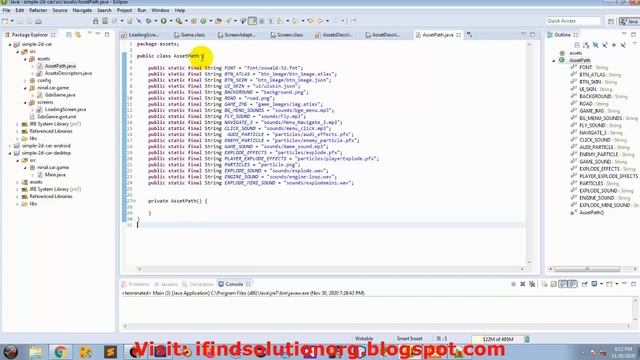The width and height of the screenshot is (640, 360).
Task: Toggle Sort in Outline toolbar
Action: [x=586, y=45]
